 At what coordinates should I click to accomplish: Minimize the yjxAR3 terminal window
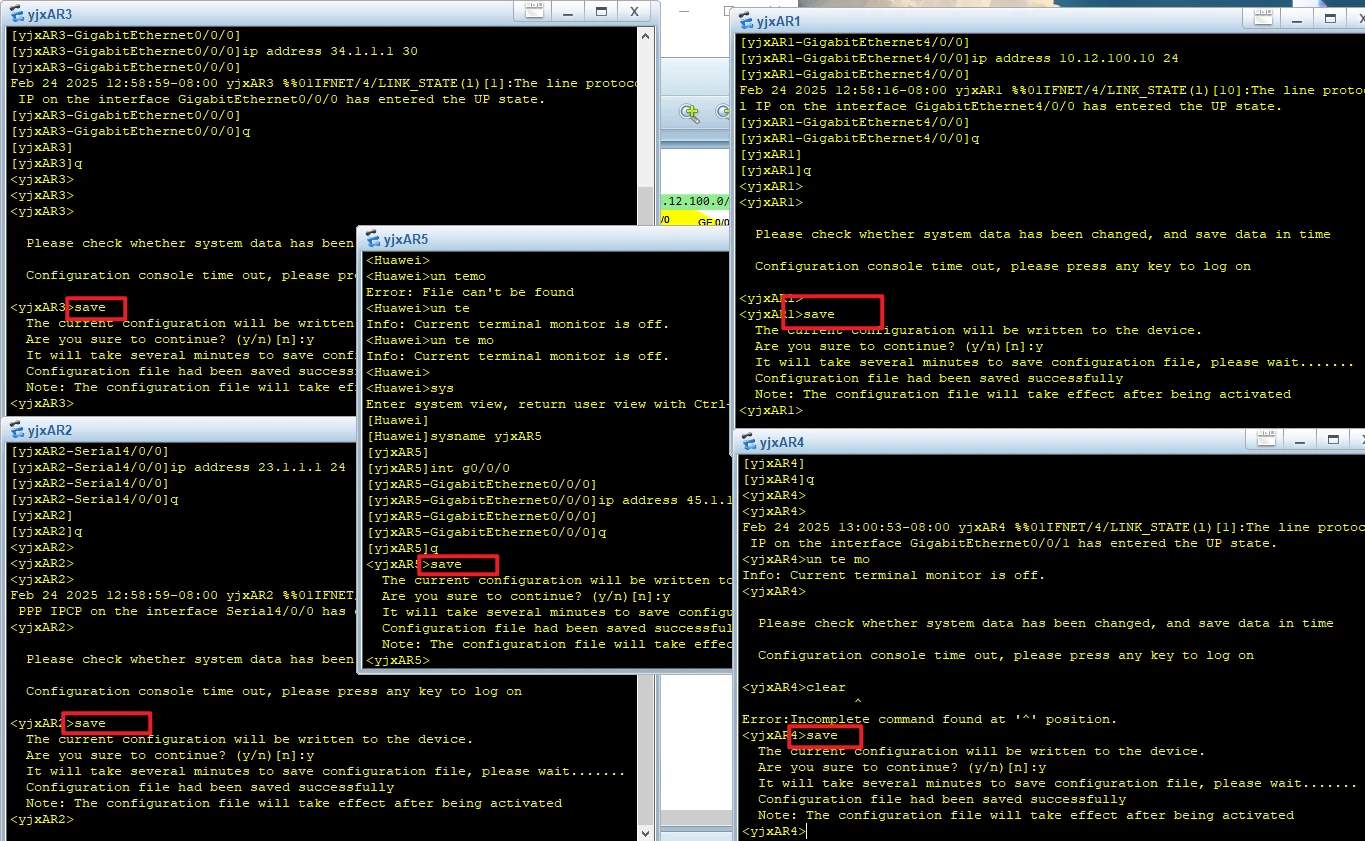coord(566,12)
